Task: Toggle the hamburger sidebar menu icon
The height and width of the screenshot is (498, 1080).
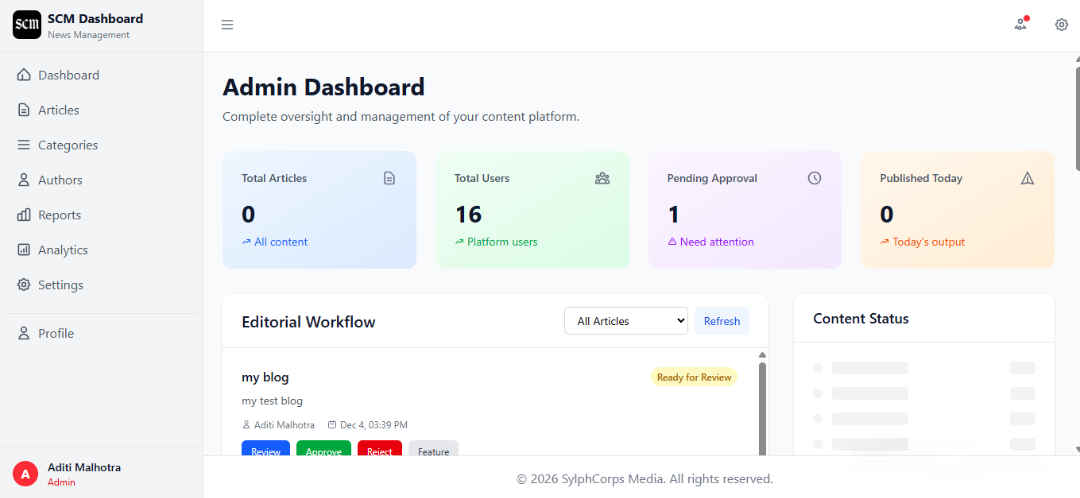Action: [x=227, y=25]
